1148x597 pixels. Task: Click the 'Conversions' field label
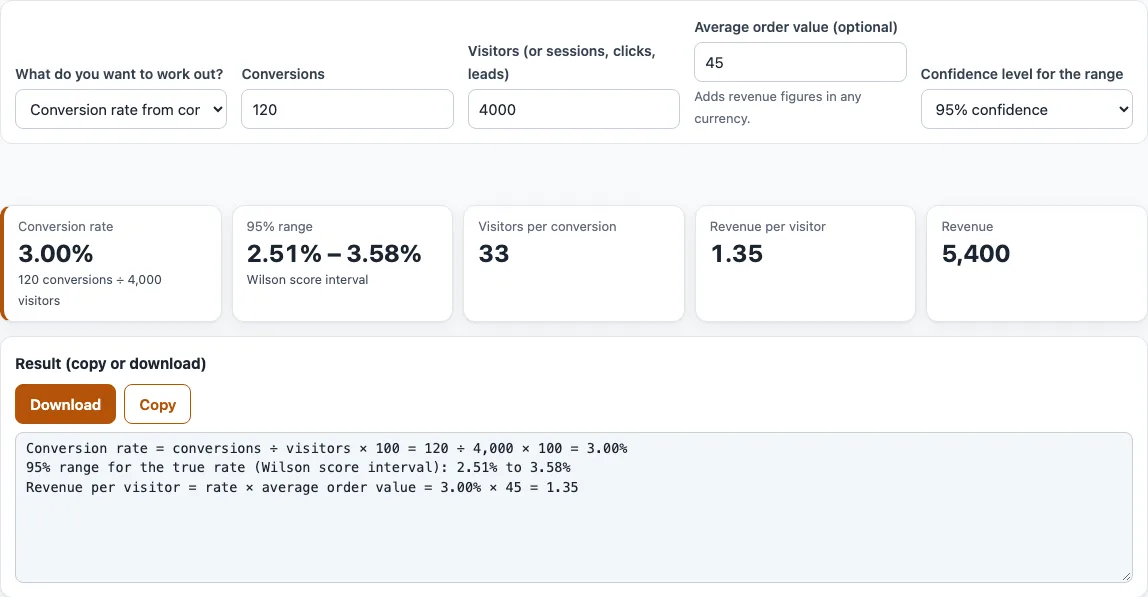(x=283, y=74)
